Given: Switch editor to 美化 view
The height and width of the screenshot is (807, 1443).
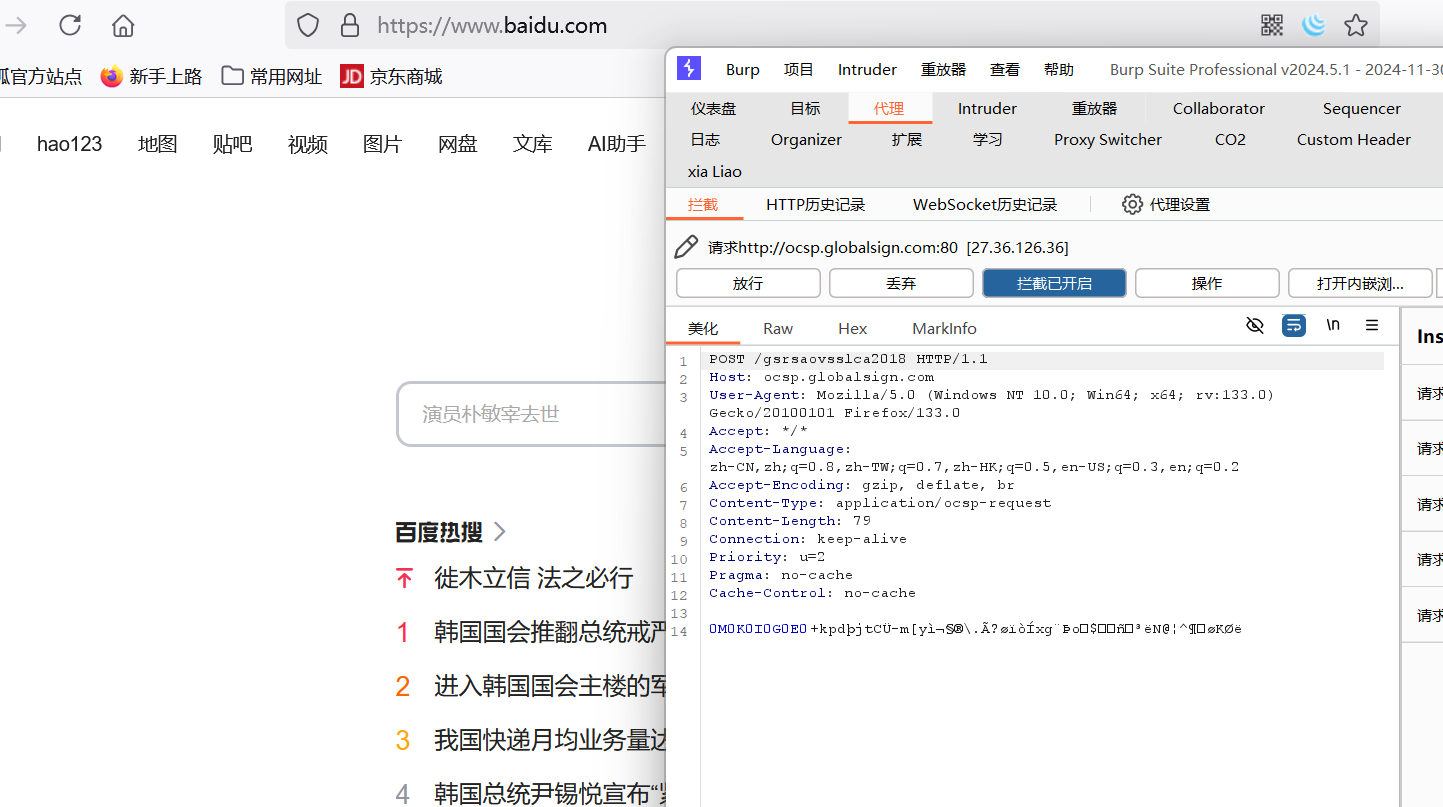Looking at the screenshot, I should [x=703, y=328].
